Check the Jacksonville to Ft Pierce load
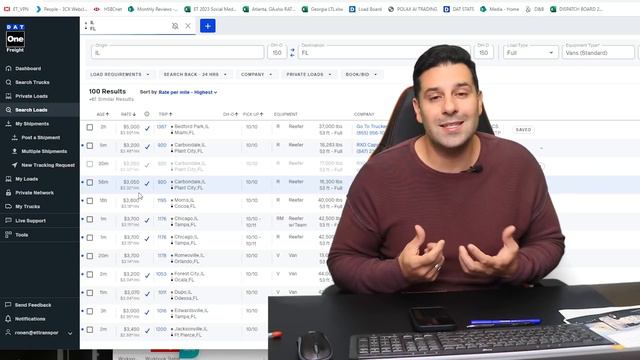Image resolution: width=640 pixels, height=360 pixels. 90,329
